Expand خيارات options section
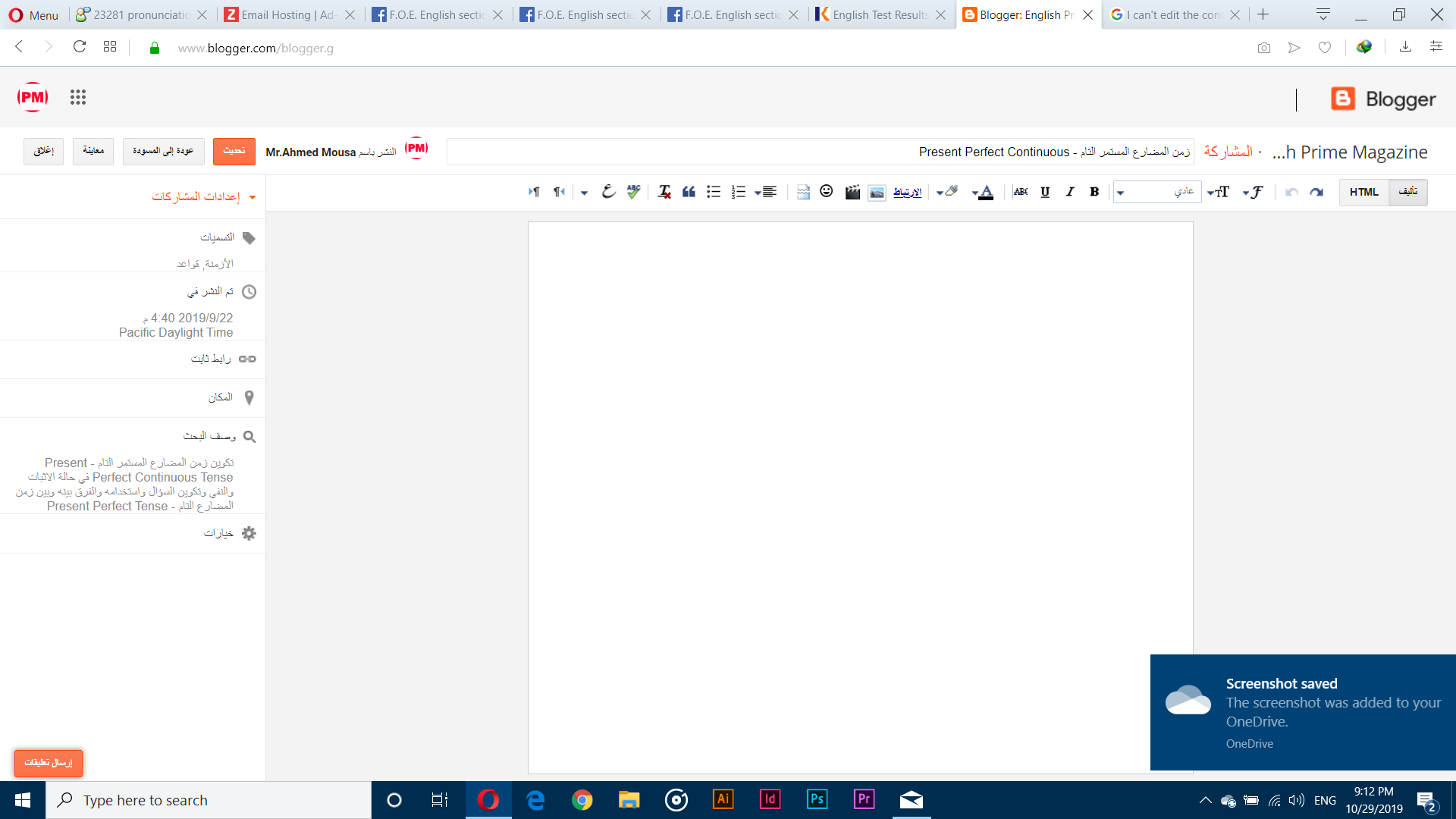 (x=230, y=533)
